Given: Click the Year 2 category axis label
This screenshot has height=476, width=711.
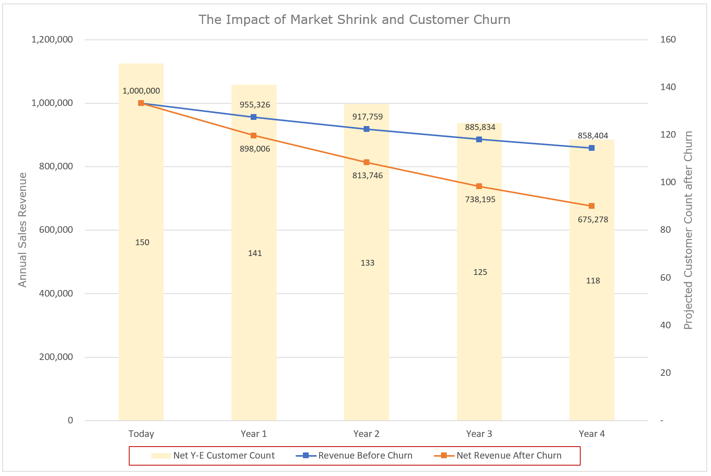Looking at the screenshot, I should pos(366,434).
